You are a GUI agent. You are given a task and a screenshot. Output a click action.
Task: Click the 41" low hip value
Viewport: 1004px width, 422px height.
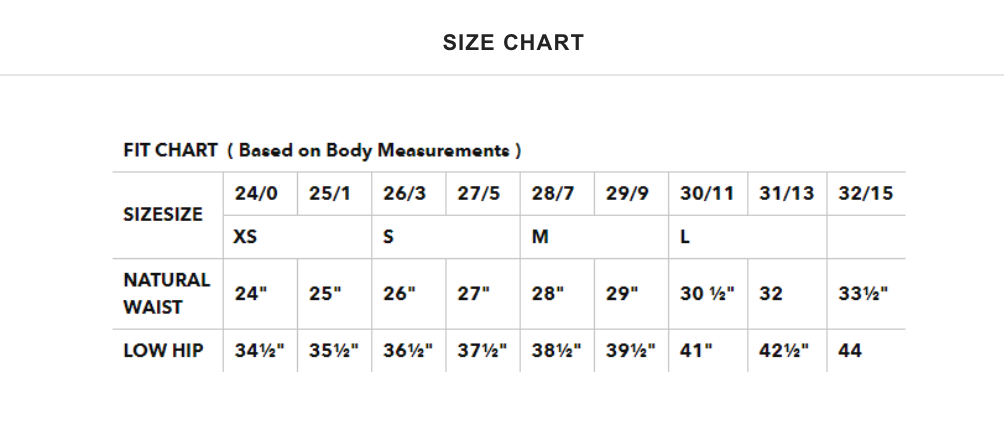tap(696, 350)
